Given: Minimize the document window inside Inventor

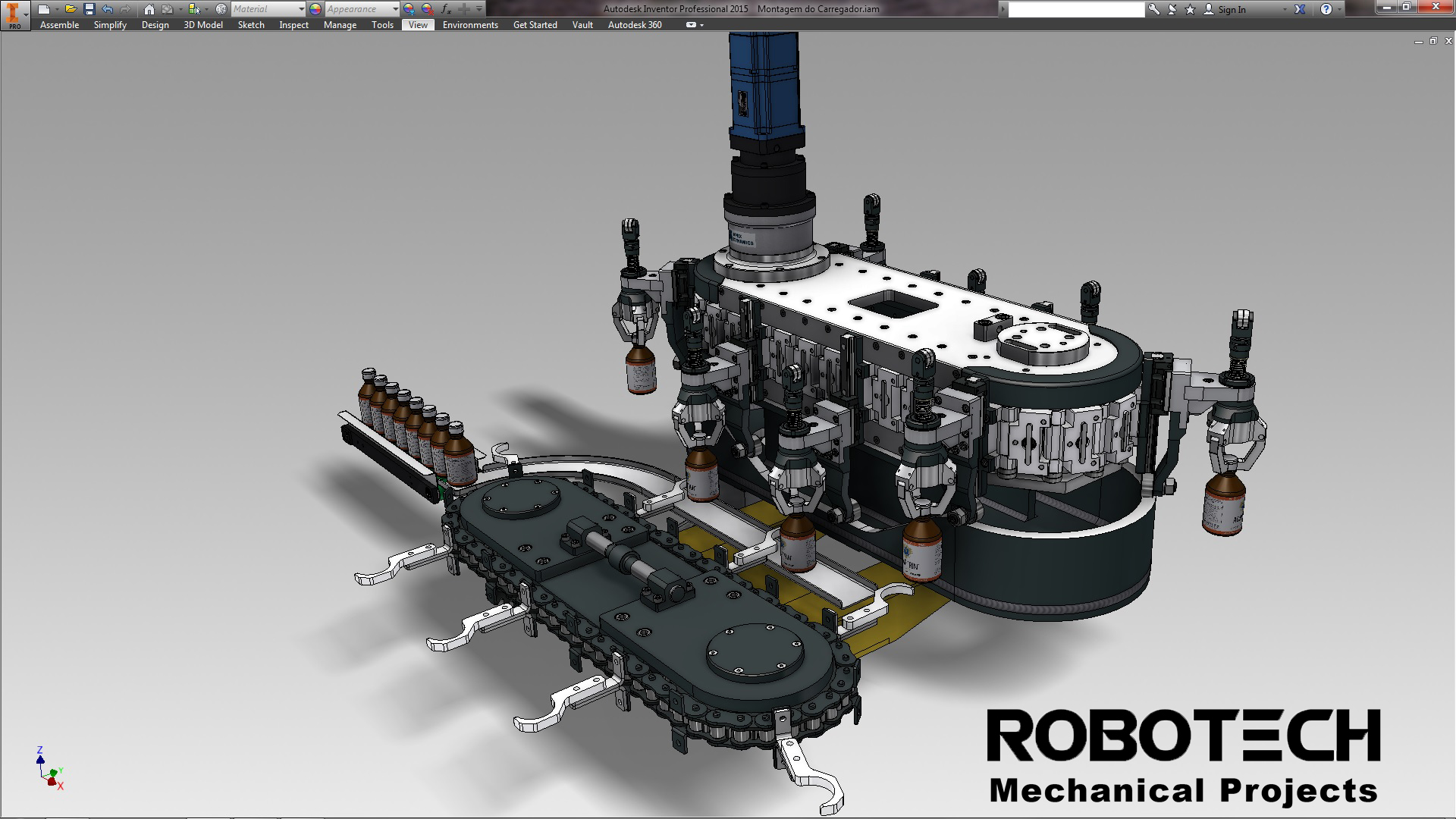Looking at the screenshot, I should (x=1418, y=42).
